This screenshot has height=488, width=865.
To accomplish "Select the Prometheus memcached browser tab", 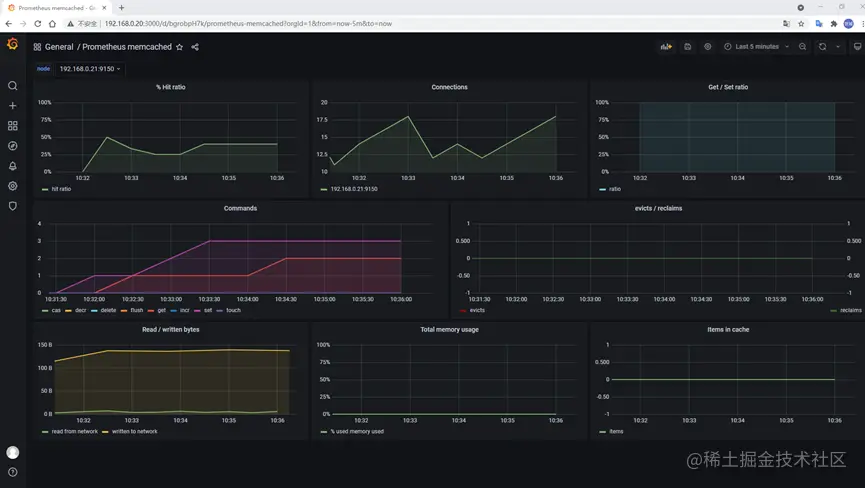I will (57, 8).
